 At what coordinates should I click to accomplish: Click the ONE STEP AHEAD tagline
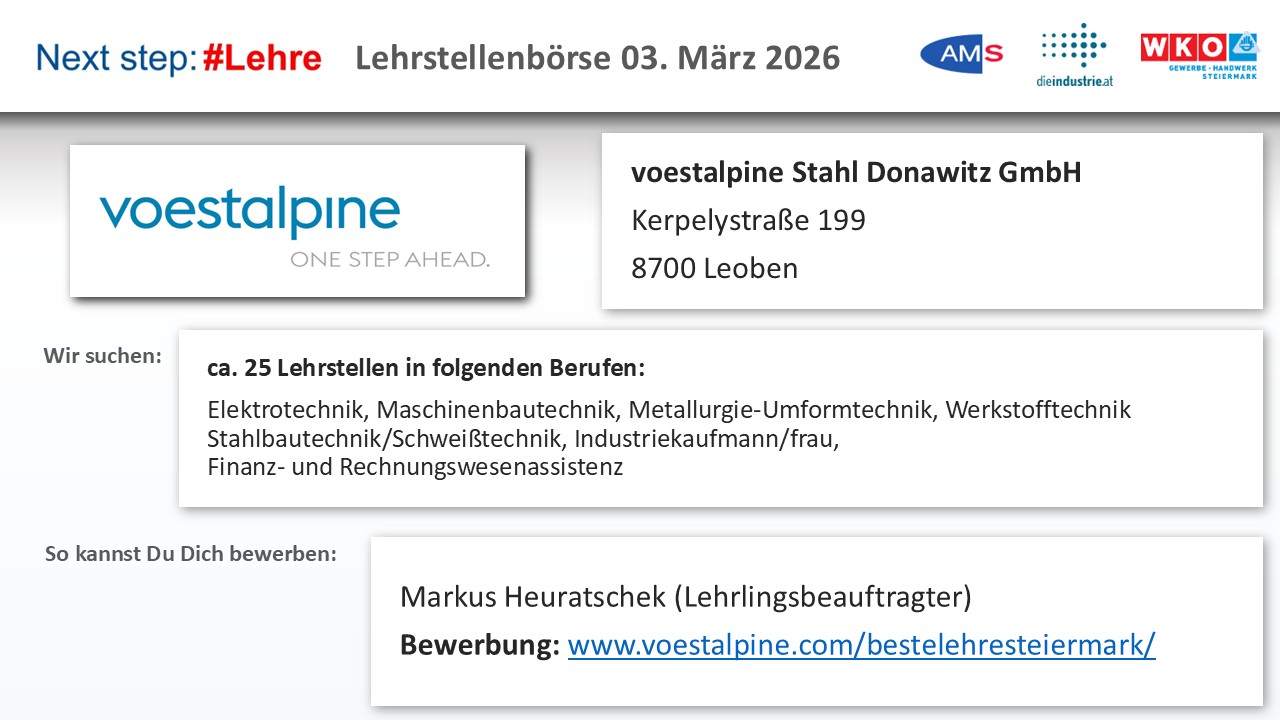[x=390, y=260]
